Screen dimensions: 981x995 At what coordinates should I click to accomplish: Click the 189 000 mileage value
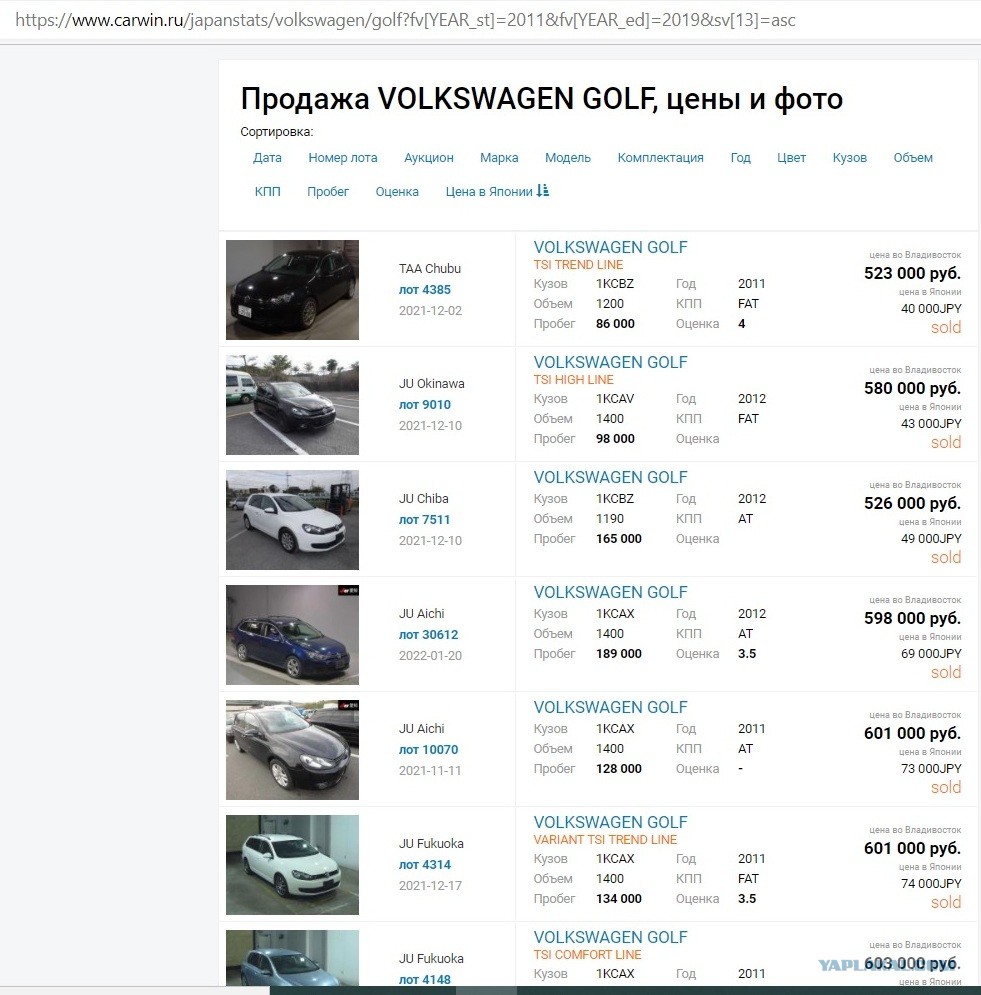click(x=619, y=653)
